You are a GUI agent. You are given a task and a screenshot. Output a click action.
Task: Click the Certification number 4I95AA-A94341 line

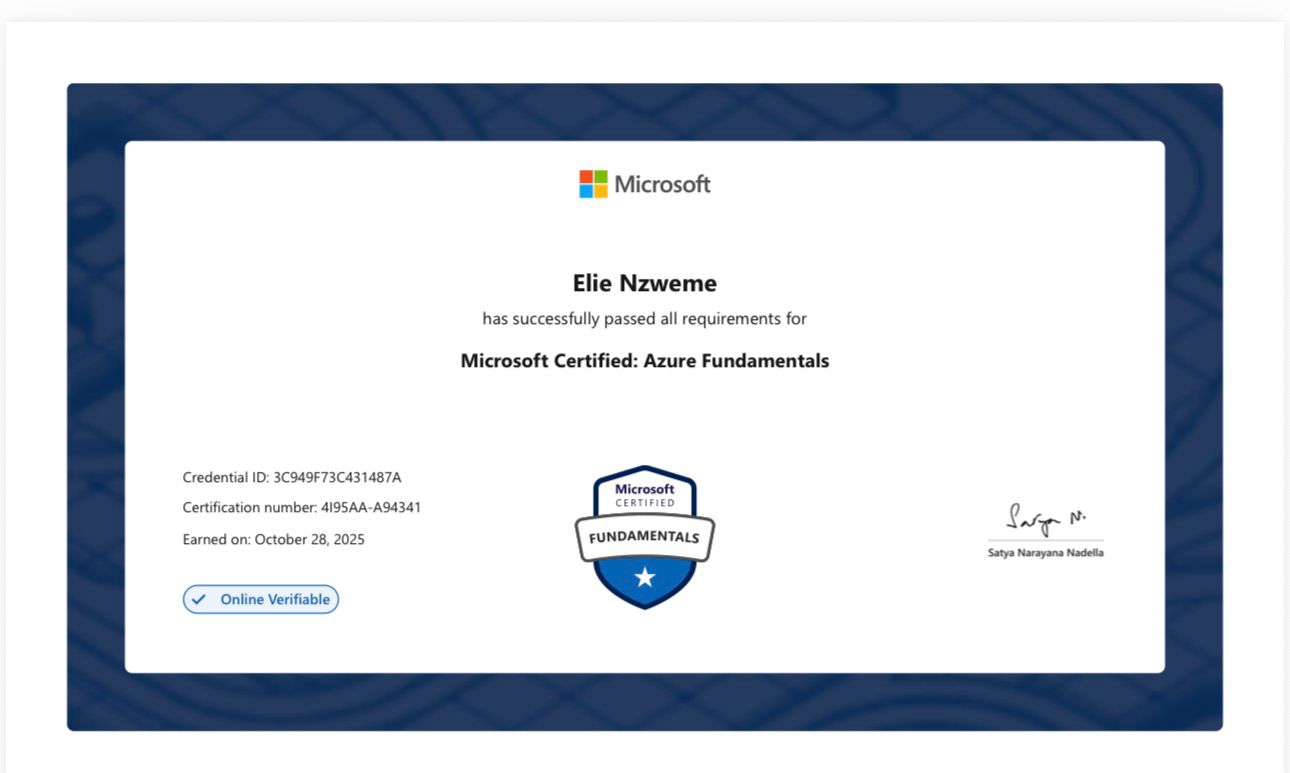coord(302,507)
